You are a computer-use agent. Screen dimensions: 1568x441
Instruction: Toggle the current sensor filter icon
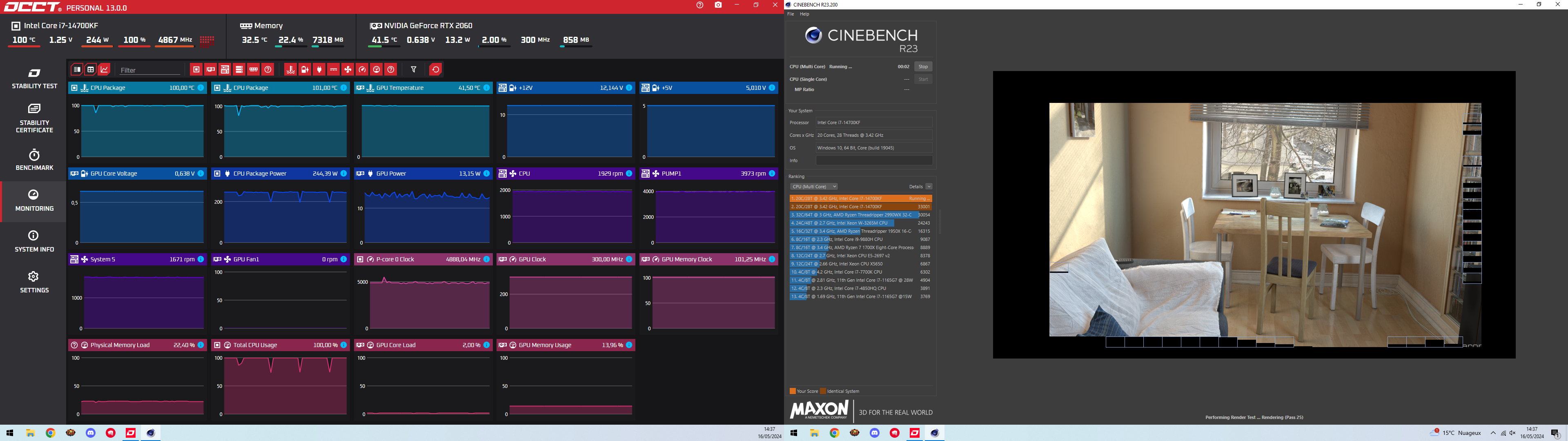334,69
